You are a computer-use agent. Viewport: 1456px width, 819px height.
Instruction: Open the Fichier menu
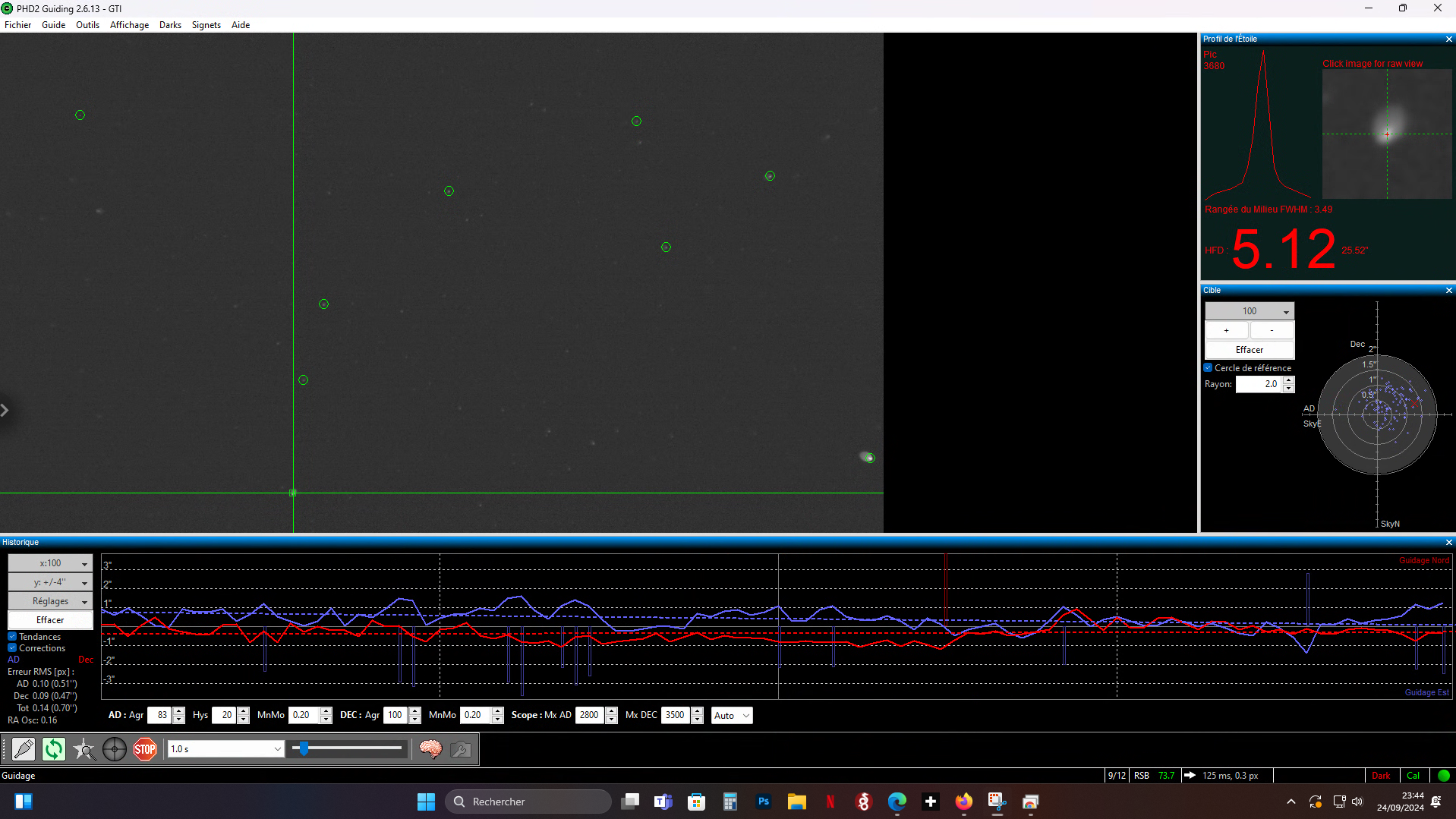[17, 25]
